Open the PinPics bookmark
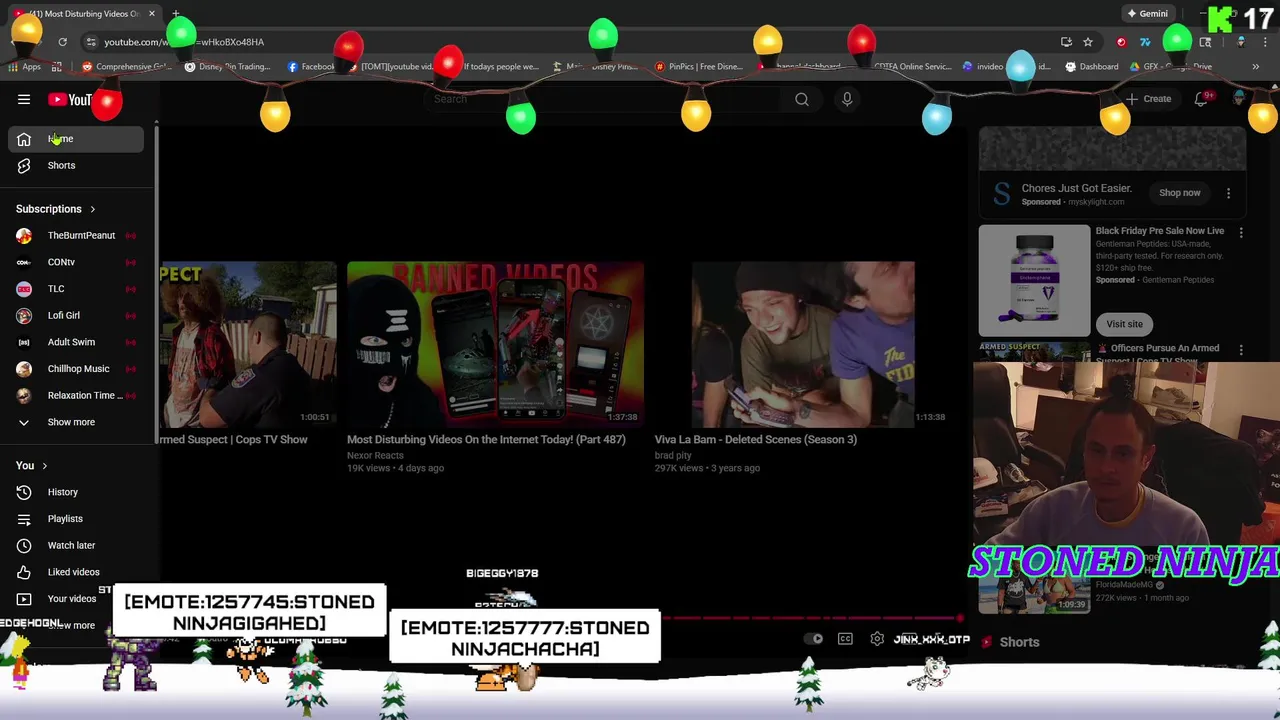Viewport: 1280px width, 720px height. [698, 67]
